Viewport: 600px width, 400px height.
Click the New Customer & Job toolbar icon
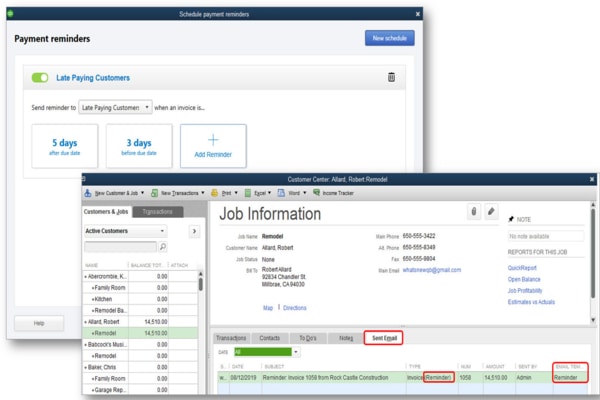click(x=88, y=193)
